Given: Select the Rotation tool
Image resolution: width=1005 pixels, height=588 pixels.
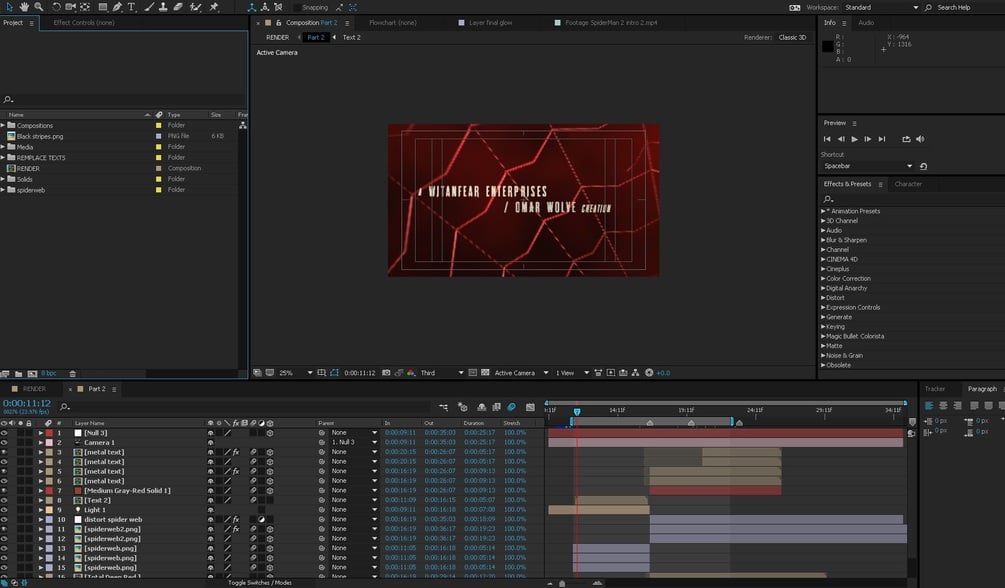Looking at the screenshot, I should tap(56, 7).
